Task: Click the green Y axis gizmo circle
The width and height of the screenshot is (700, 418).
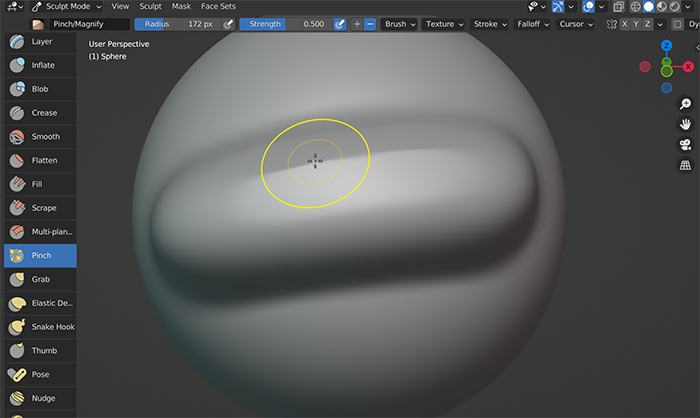Action: [667, 71]
